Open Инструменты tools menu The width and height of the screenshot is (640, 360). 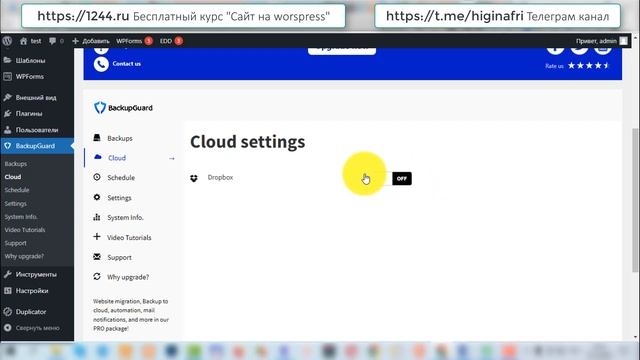(x=37, y=274)
